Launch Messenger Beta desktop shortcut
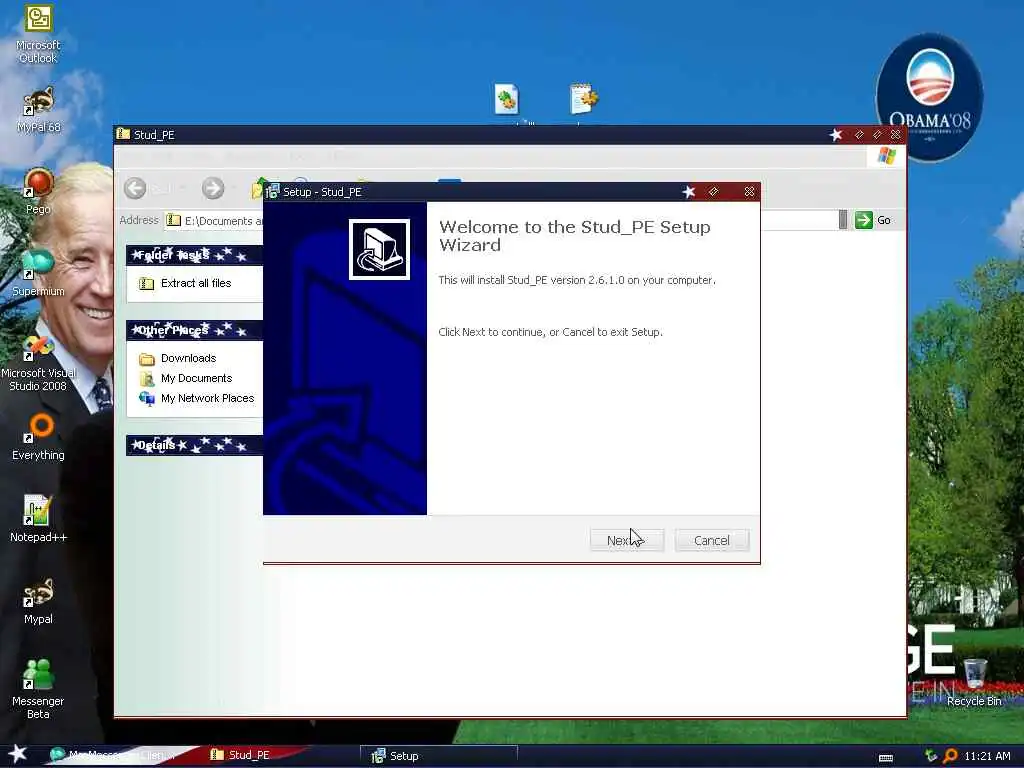 click(x=38, y=689)
